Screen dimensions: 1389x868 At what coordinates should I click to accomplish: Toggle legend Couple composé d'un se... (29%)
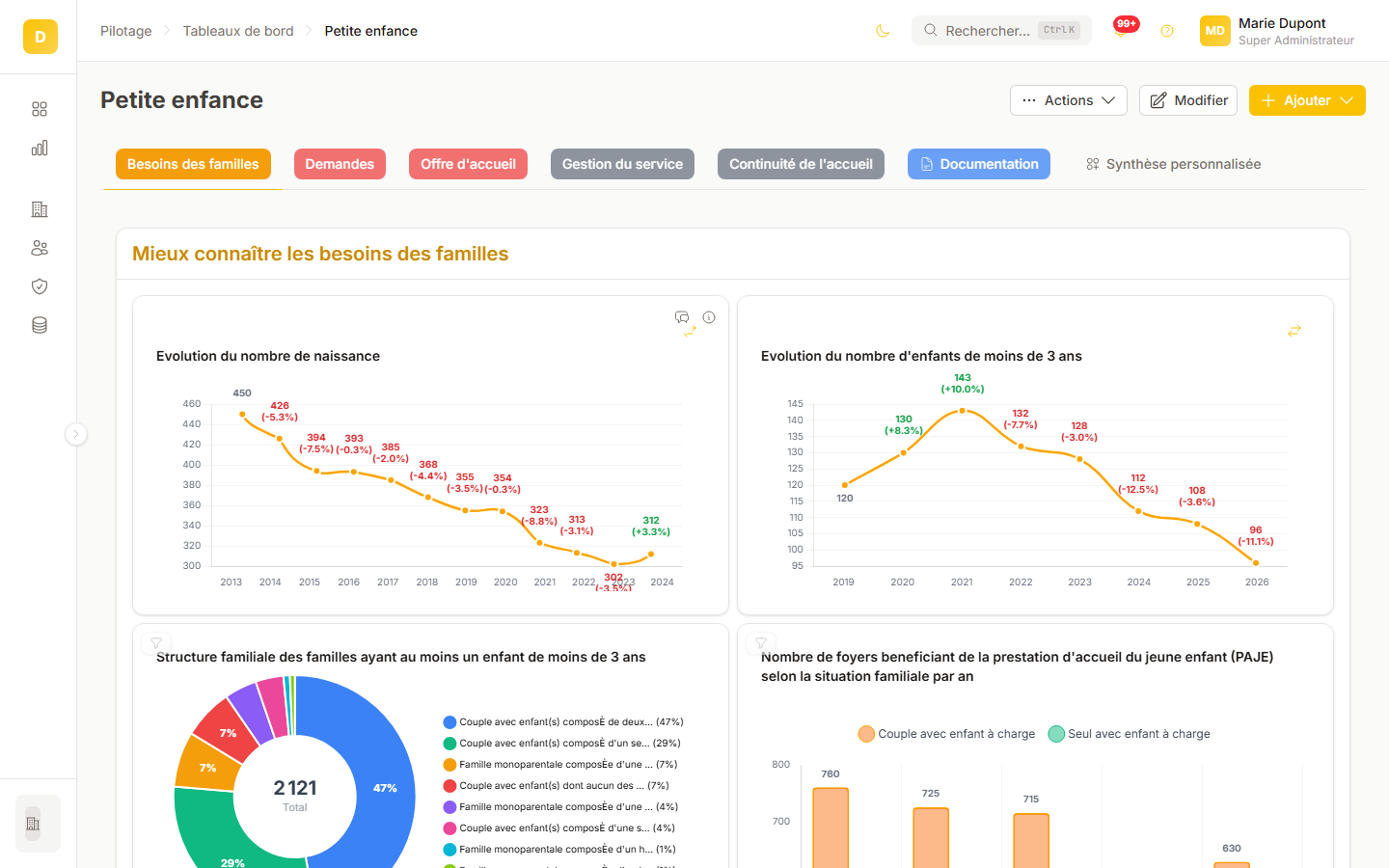point(561,744)
